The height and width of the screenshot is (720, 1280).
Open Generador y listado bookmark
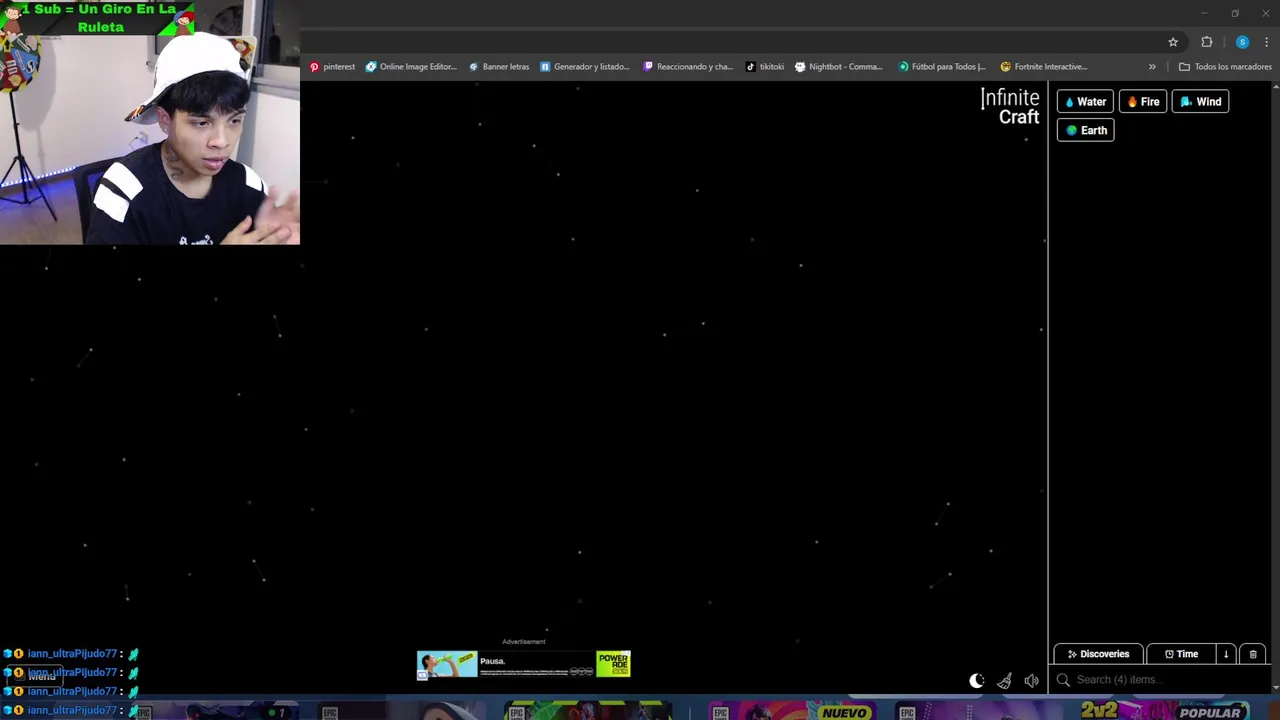coord(585,67)
